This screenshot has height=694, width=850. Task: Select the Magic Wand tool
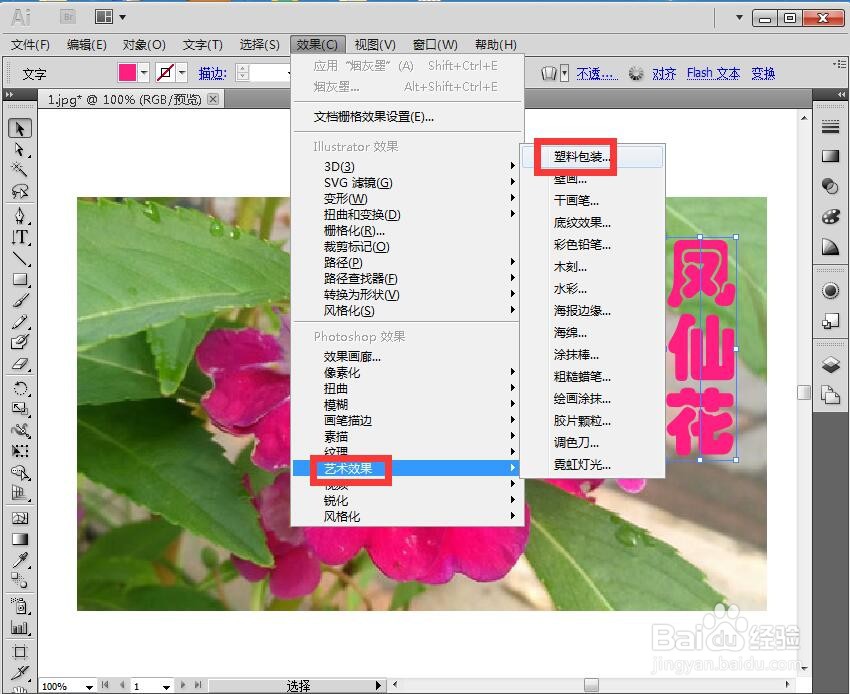[x=20, y=170]
